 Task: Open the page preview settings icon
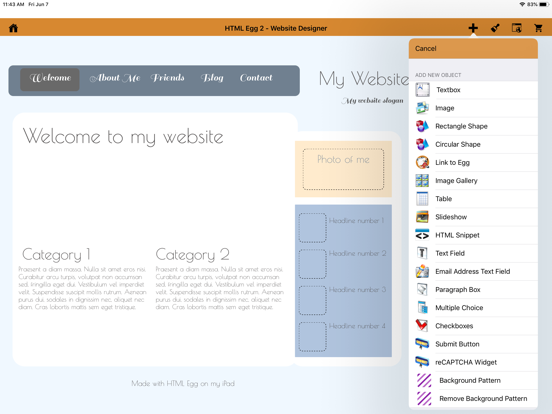pos(516,28)
